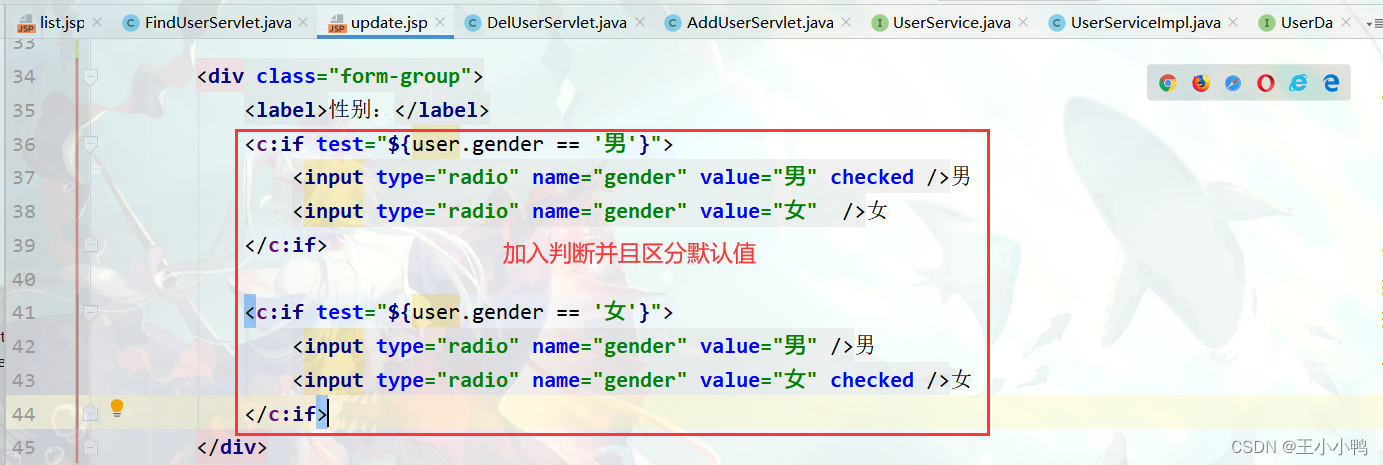Screen dimensions: 1383x465
Task: Click 'checked' attribute on line 37
Action: click(x=872, y=177)
